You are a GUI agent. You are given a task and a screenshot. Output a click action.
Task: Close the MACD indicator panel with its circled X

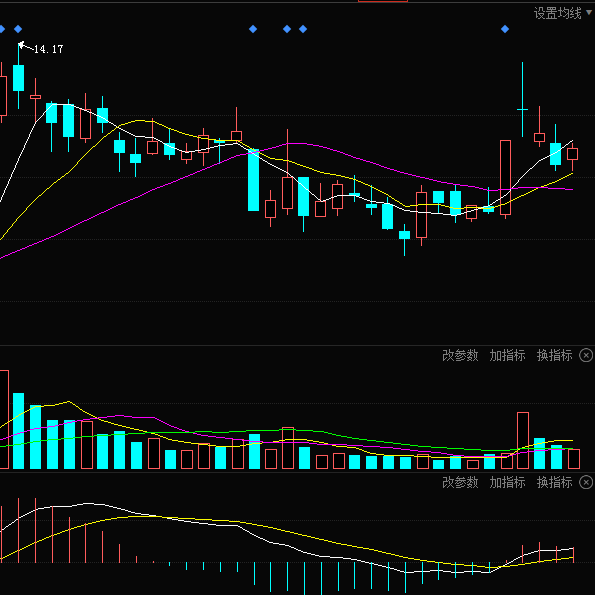point(586,482)
